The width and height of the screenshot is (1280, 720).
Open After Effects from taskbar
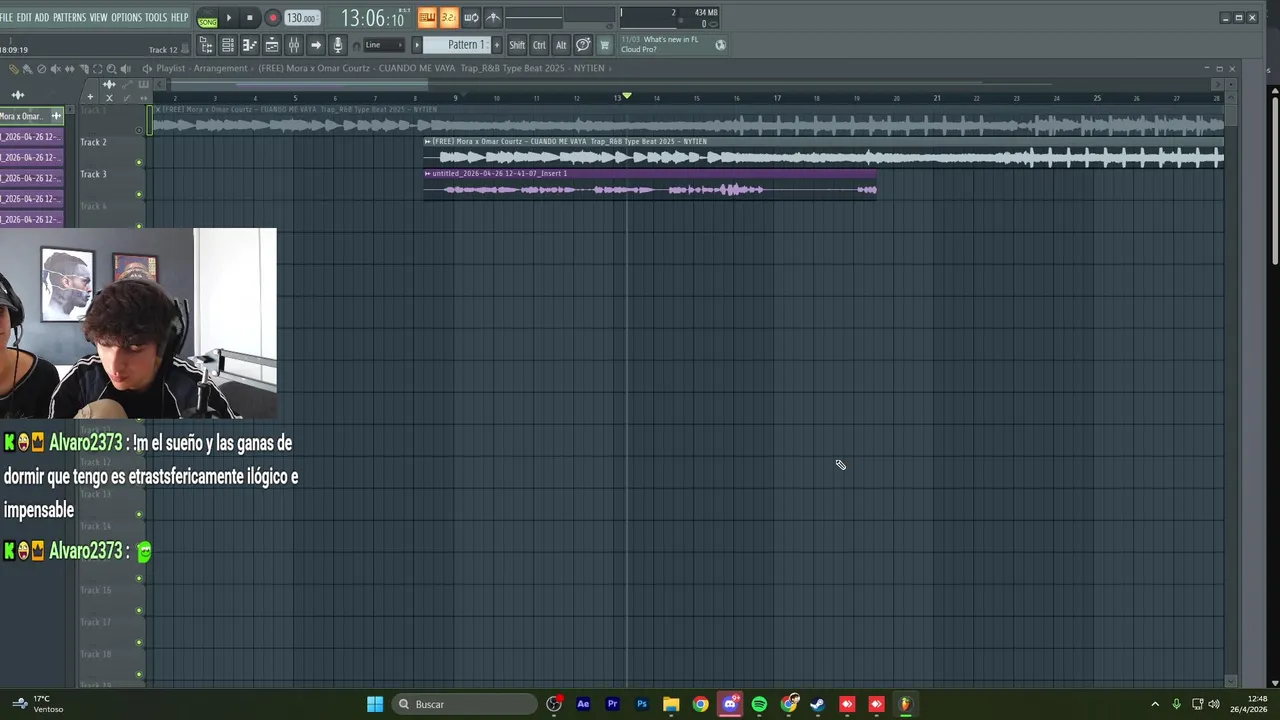pyautogui.click(x=583, y=704)
